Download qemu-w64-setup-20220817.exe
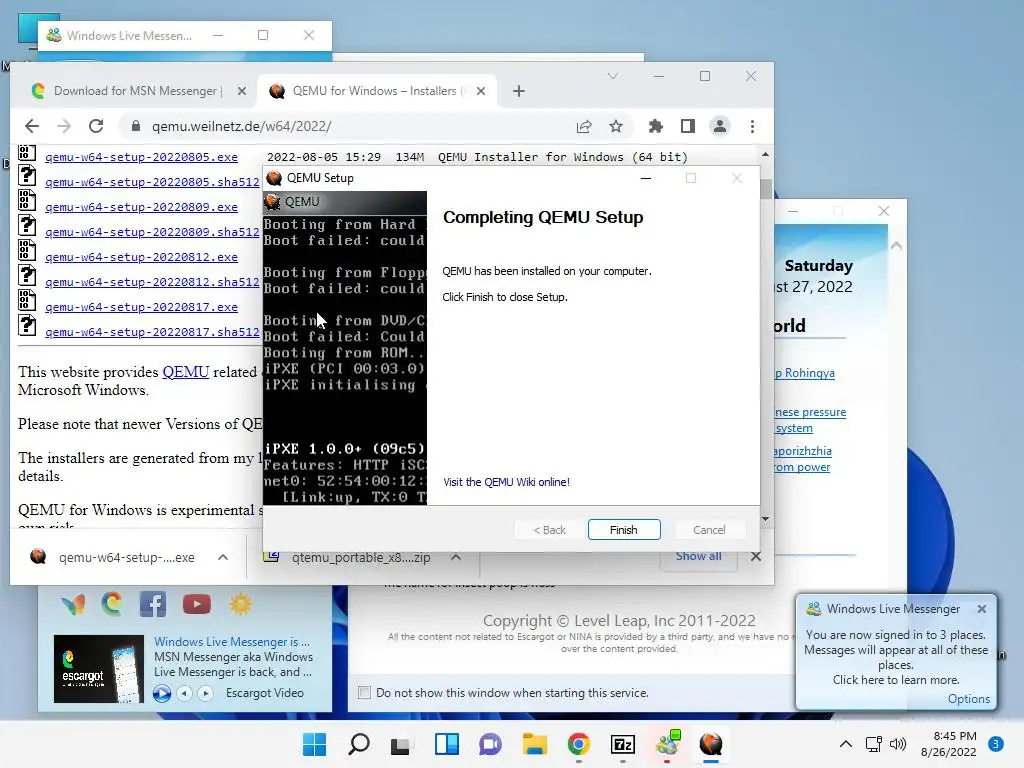The width and height of the screenshot is (1024, 768). tap(141, 307)
